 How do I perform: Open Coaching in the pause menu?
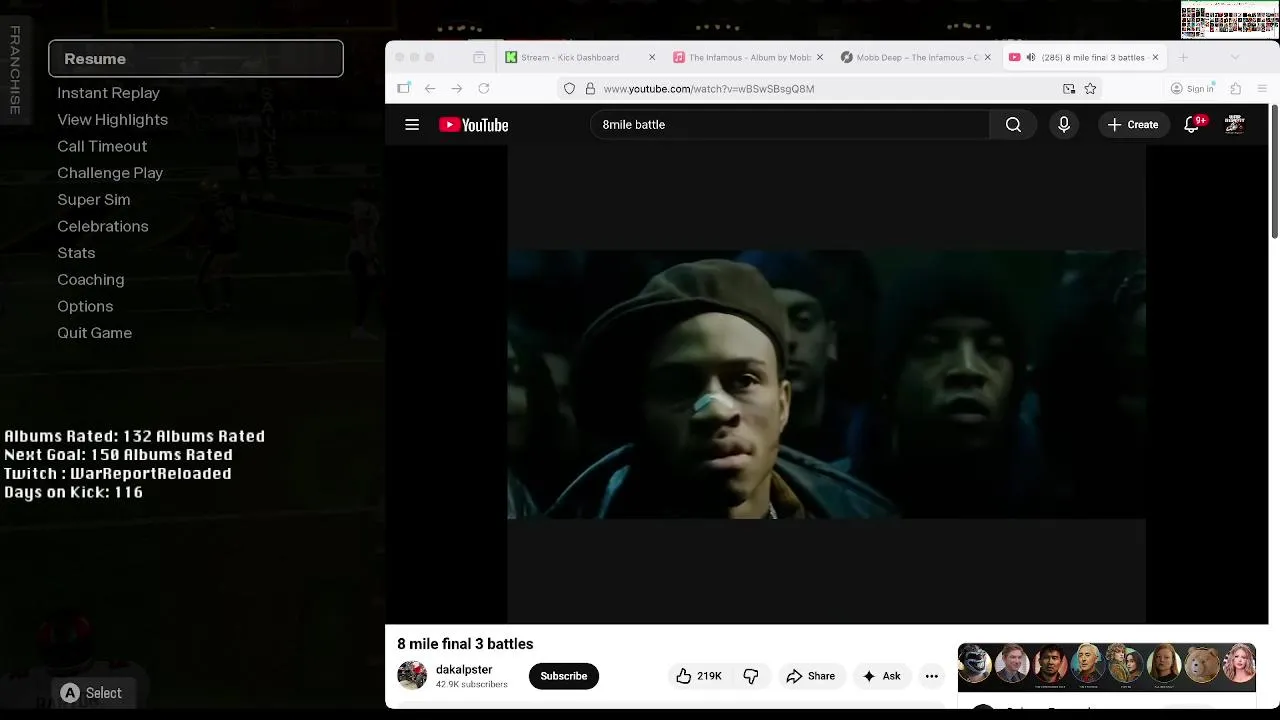click(91, 280)
